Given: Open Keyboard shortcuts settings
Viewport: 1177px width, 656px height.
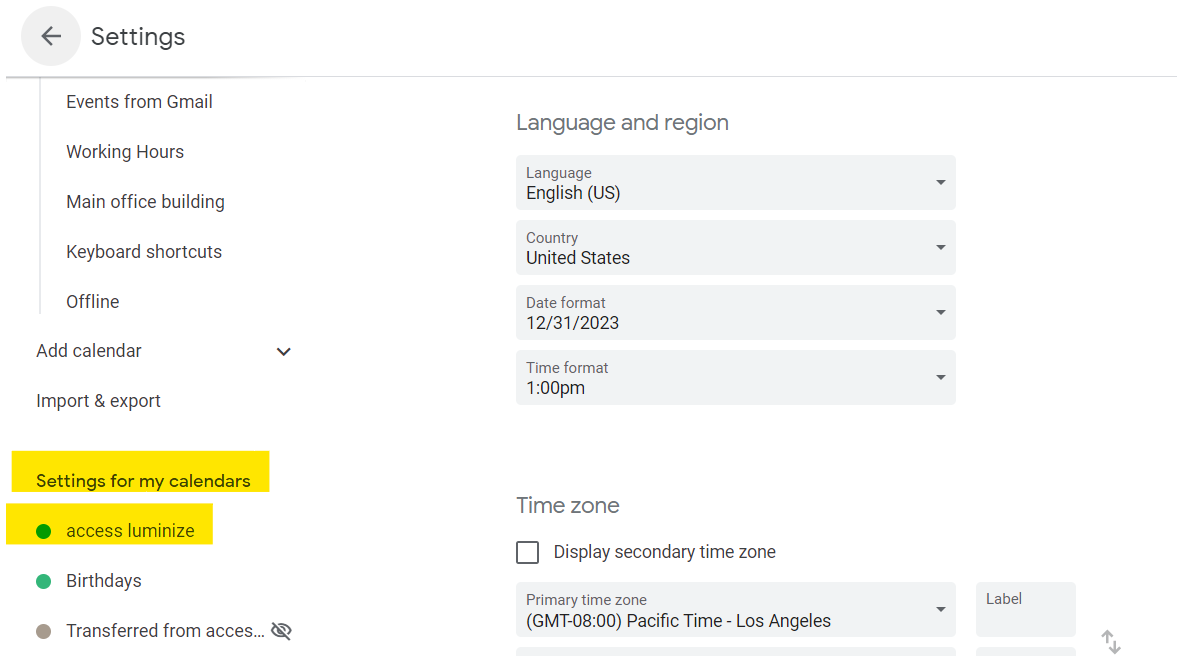Looking at the screenshot, I should tap(144, 252).
